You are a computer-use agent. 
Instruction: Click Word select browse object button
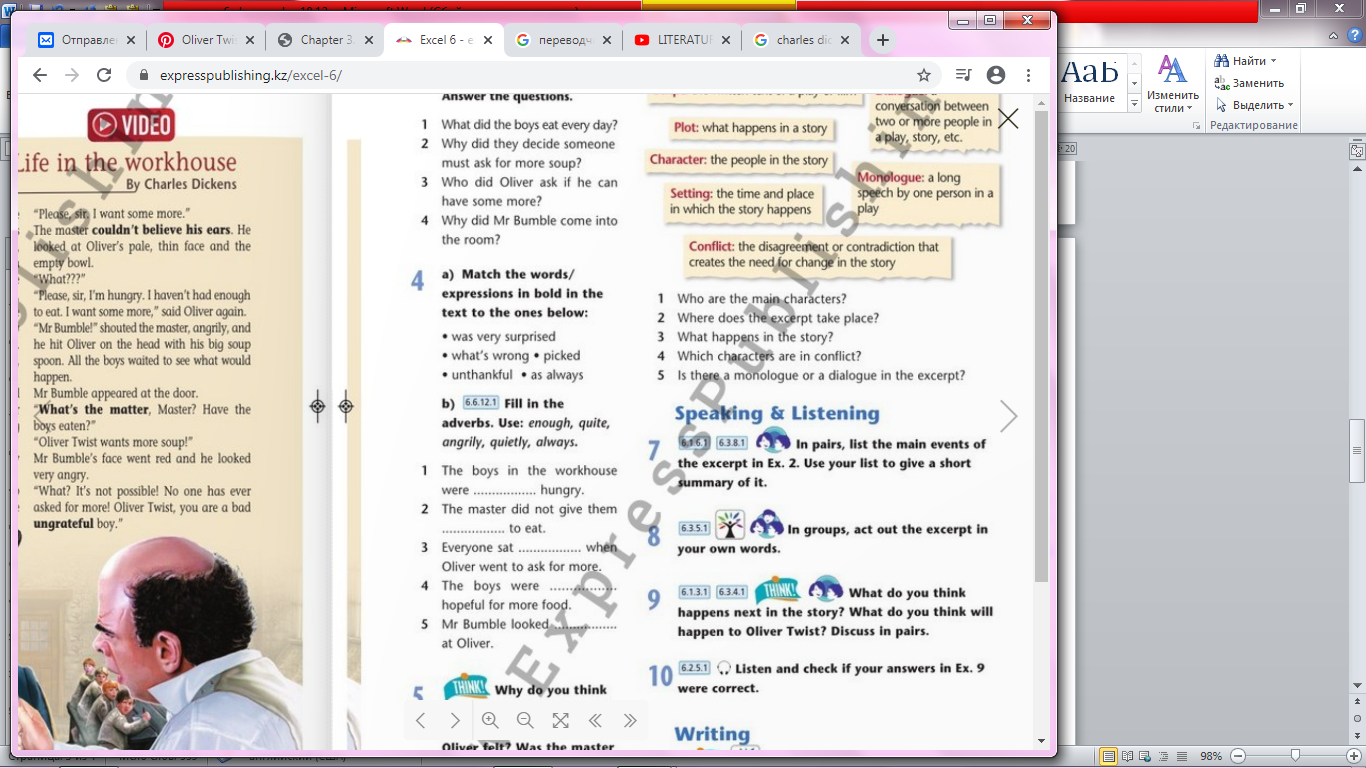pos(1357,718)
